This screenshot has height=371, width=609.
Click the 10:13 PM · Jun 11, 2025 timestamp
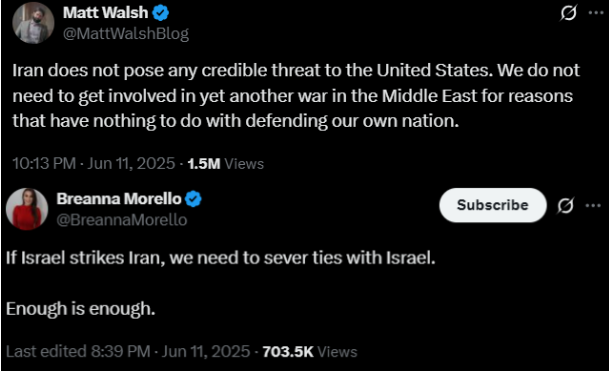[94, 164]
